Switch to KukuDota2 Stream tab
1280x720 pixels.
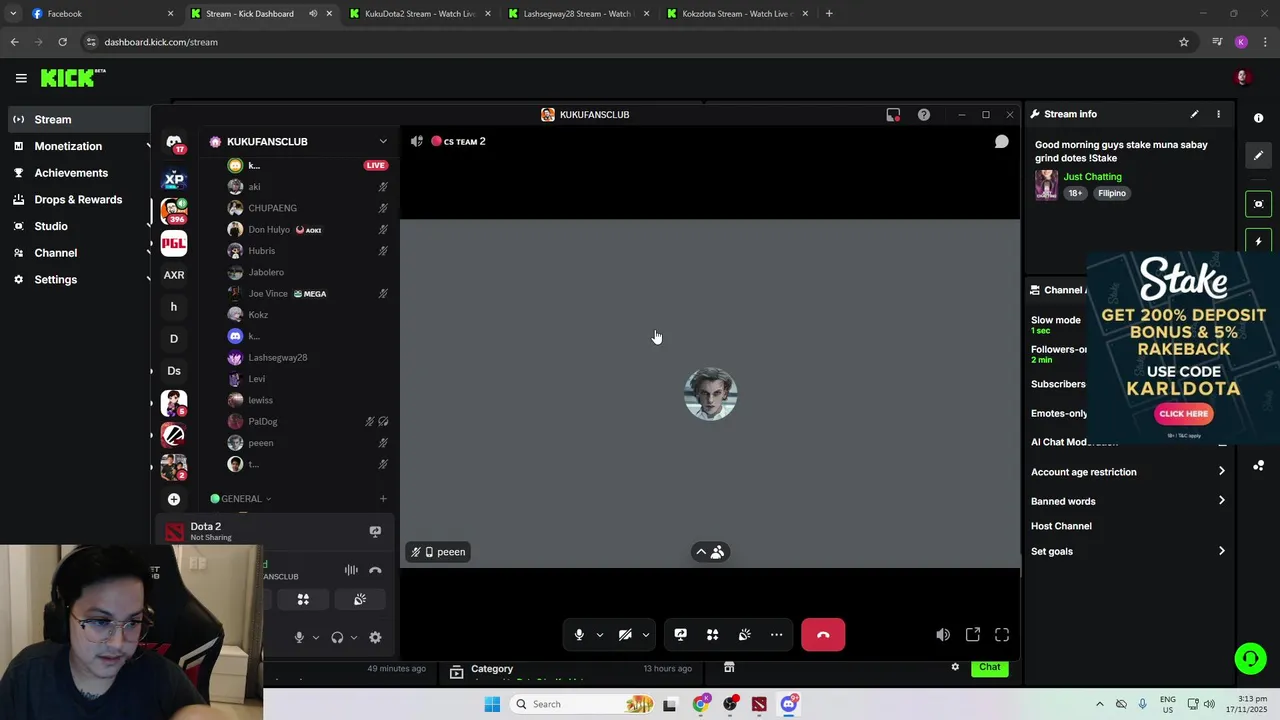point(418,14)
